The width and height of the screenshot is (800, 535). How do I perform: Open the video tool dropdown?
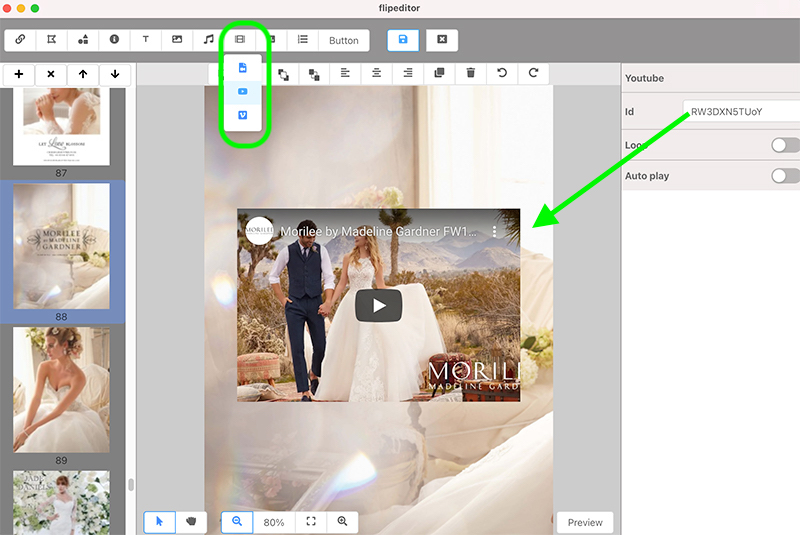pos(240,40)
